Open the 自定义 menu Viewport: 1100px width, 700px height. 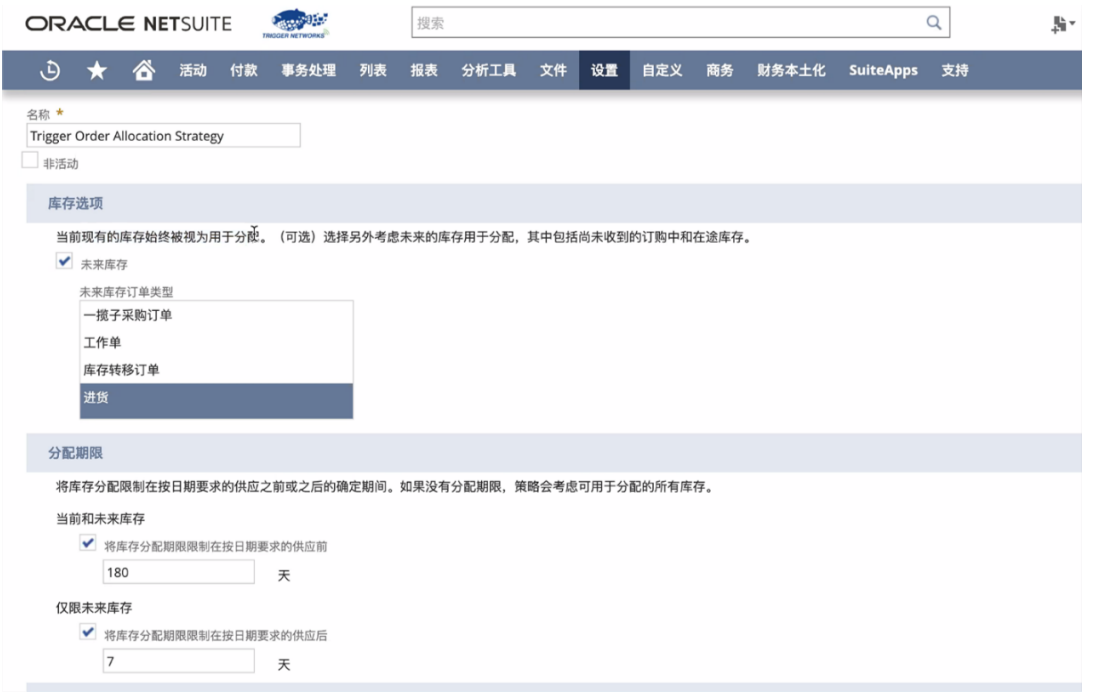point(662,70)
